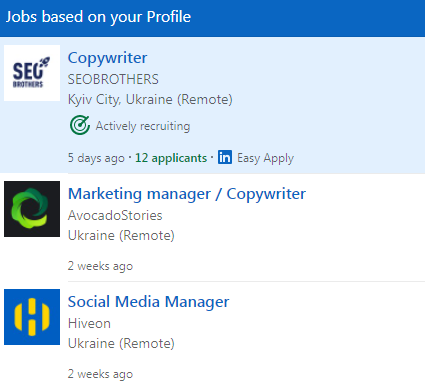Click Ukraine (Remote) under Hiveon
The width and height of the screenshot is (425, 387).
(x=121, y=344)
